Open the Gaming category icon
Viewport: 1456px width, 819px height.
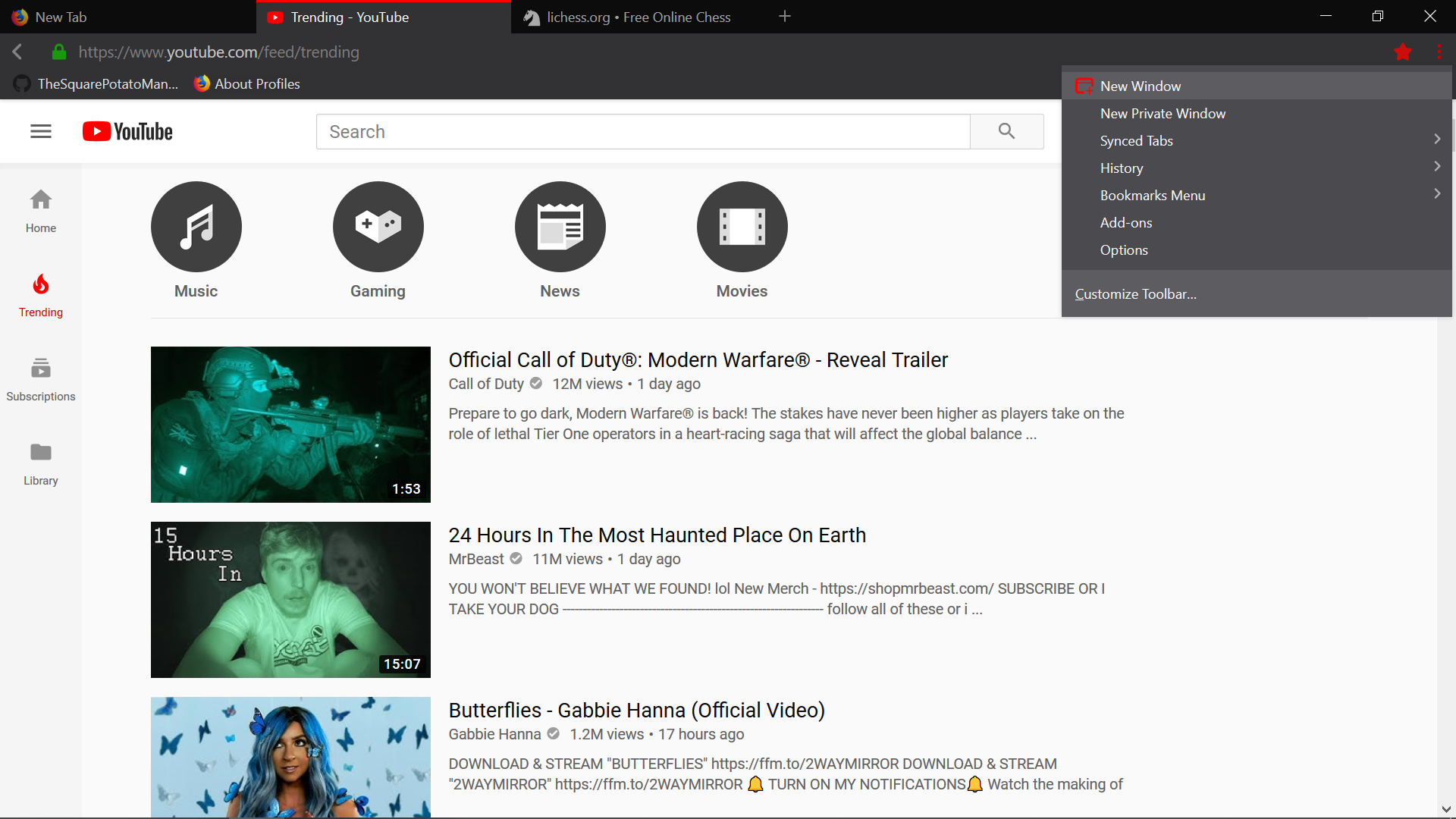378,227
